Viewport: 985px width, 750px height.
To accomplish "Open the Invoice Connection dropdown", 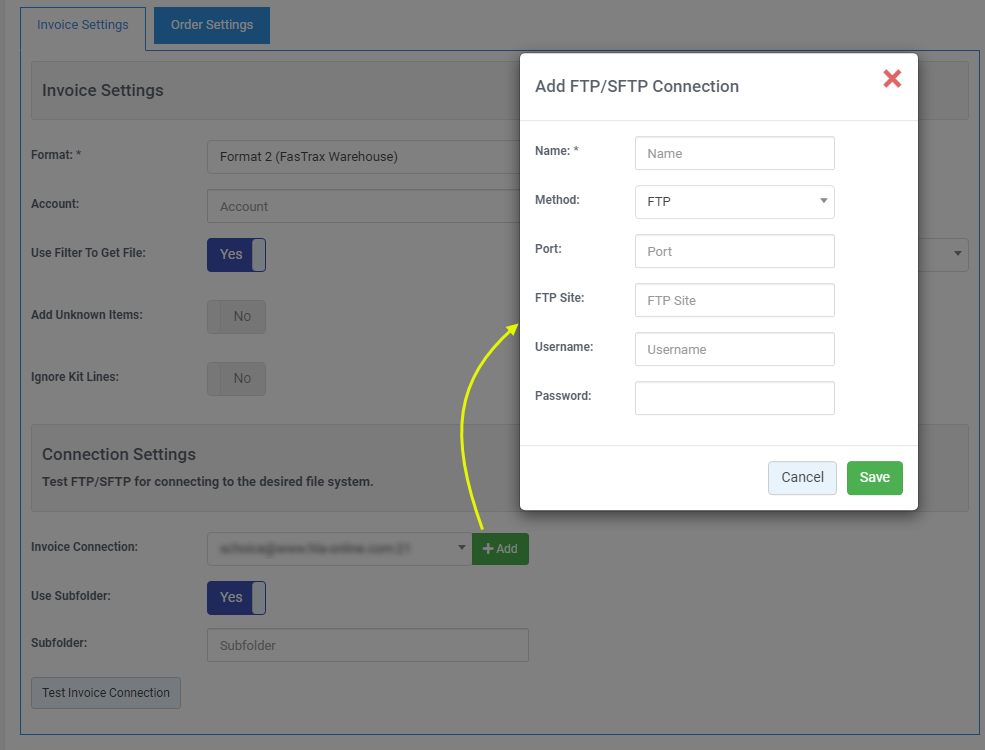I will pyautogui.click(x=339, y=549).
